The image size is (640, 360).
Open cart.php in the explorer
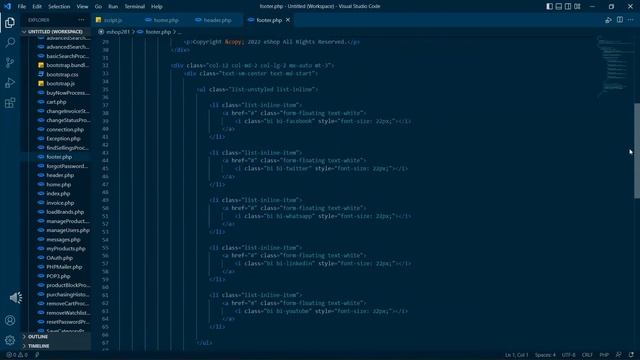(x=56, y=102)
